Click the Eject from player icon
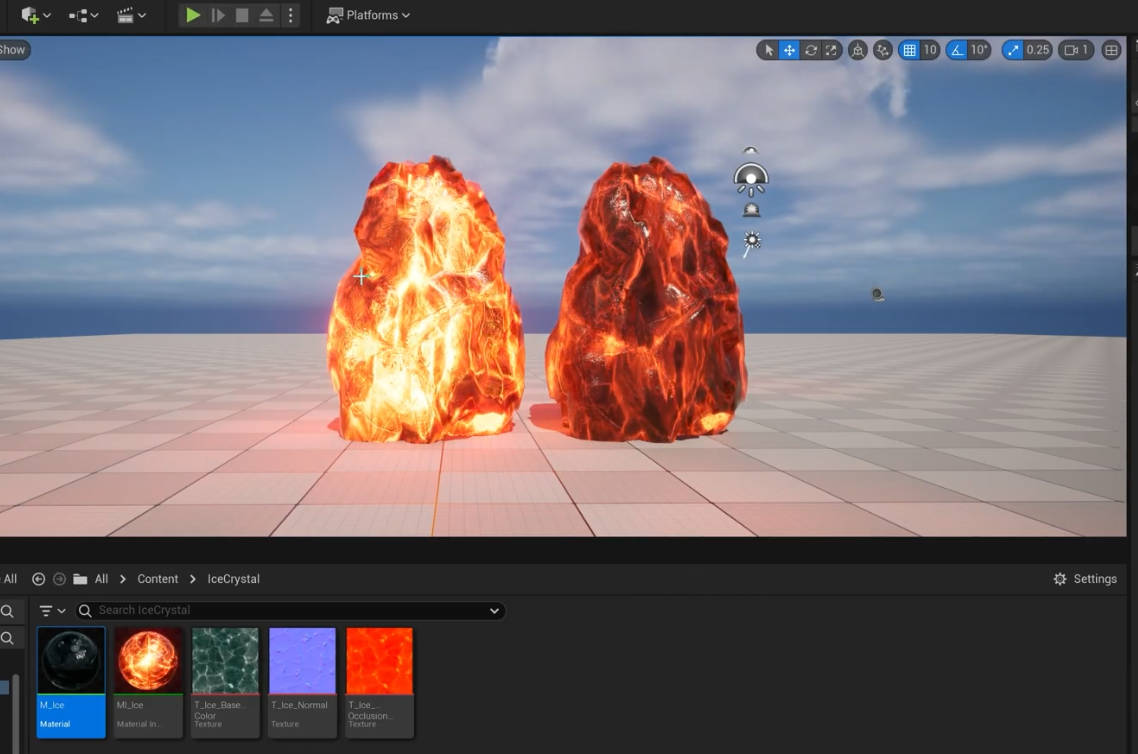This screenshot has width=1138, height=754. click(266, 15)
